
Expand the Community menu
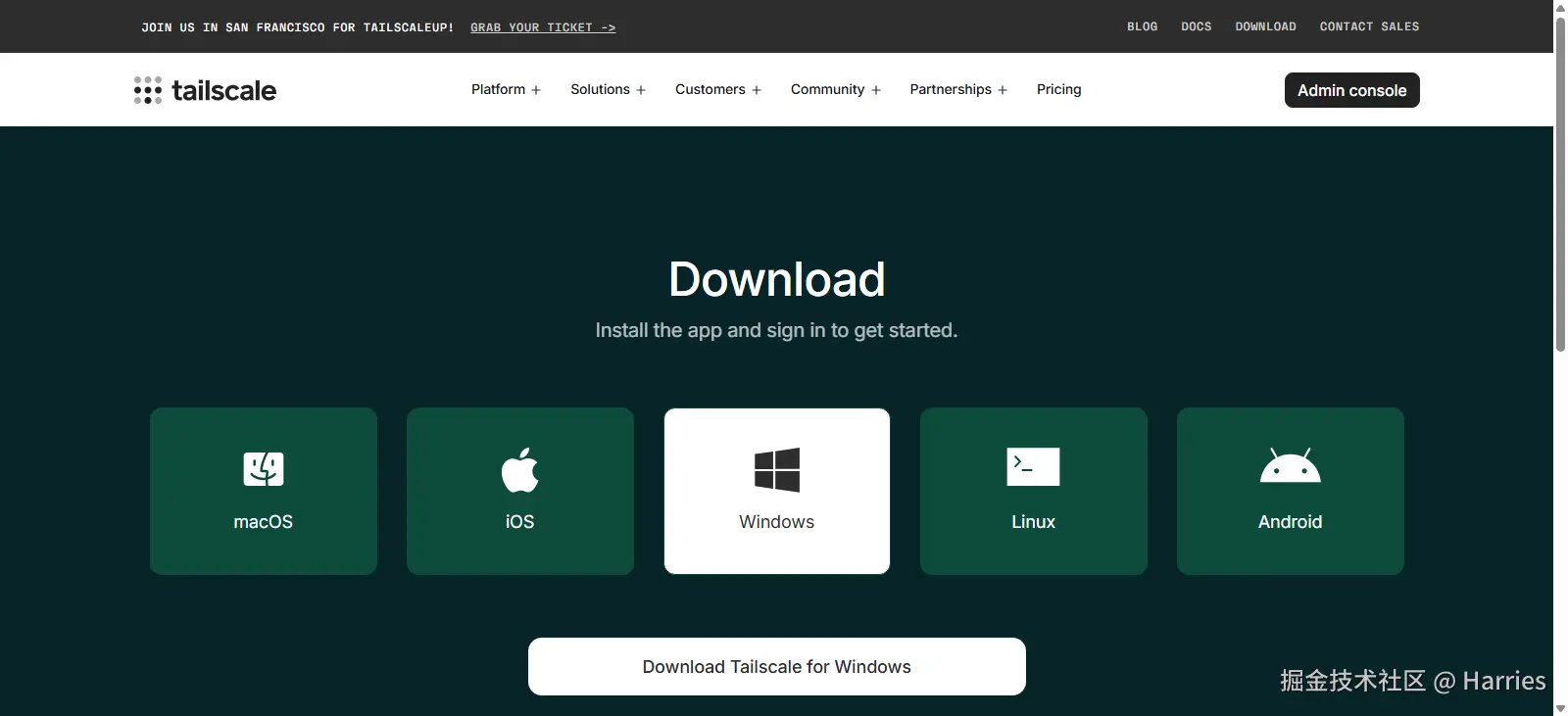click(836, 89)
